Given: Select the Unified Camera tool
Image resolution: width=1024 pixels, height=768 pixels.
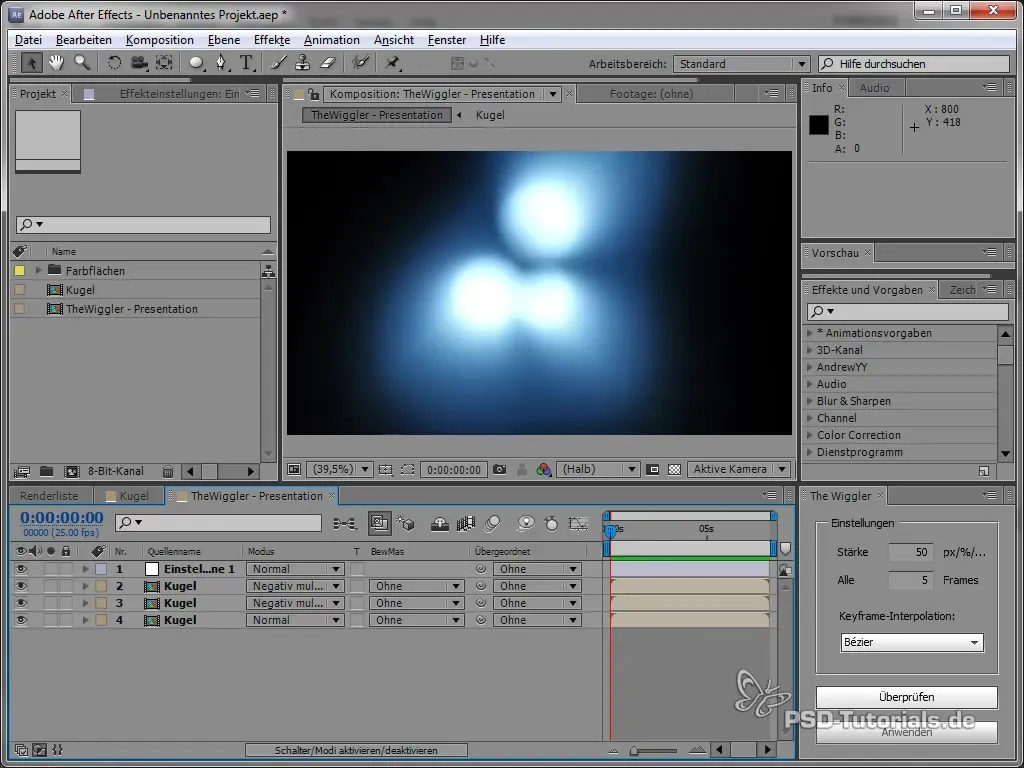Looking at the screenshot, I should pos(139,63).
